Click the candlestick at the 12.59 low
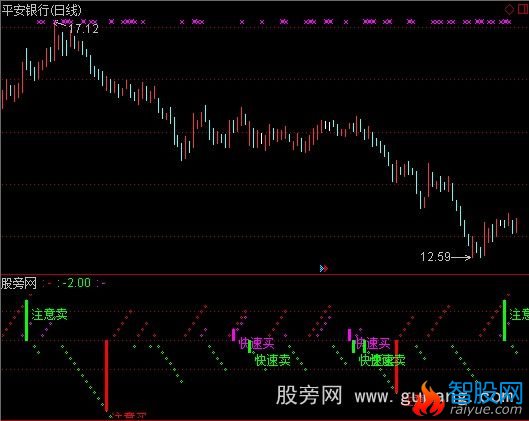This screenshot has width=529, height=421. coord(472,247)
